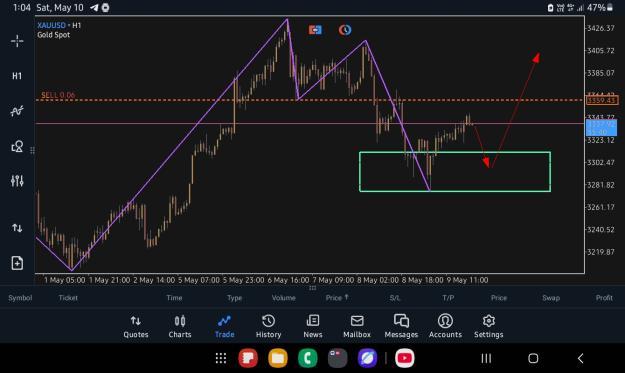Open chart settings sliders icon
Screen dimensions: 625x373
[x=17, y=181]
